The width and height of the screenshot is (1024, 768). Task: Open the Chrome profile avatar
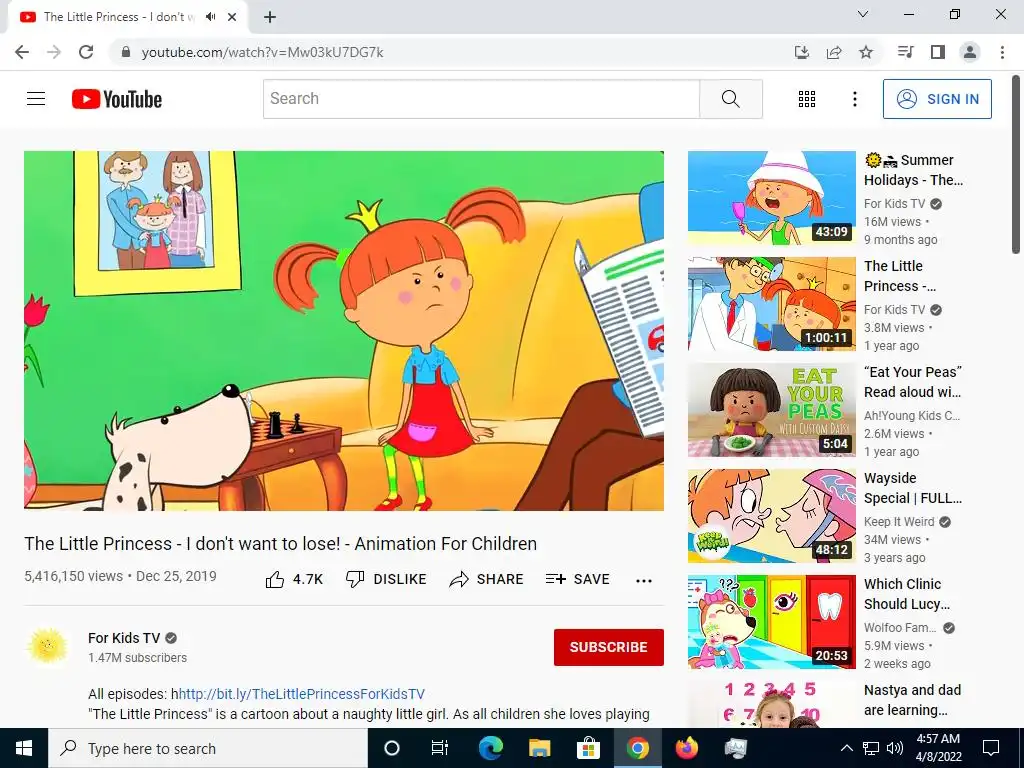[970, 52]
